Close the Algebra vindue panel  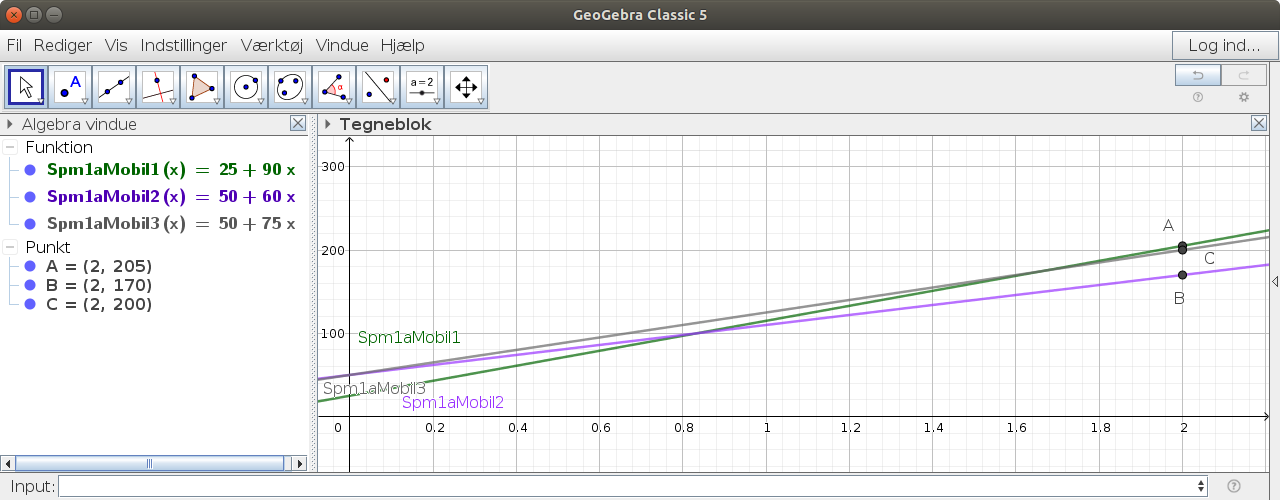(x=297, y=123)
